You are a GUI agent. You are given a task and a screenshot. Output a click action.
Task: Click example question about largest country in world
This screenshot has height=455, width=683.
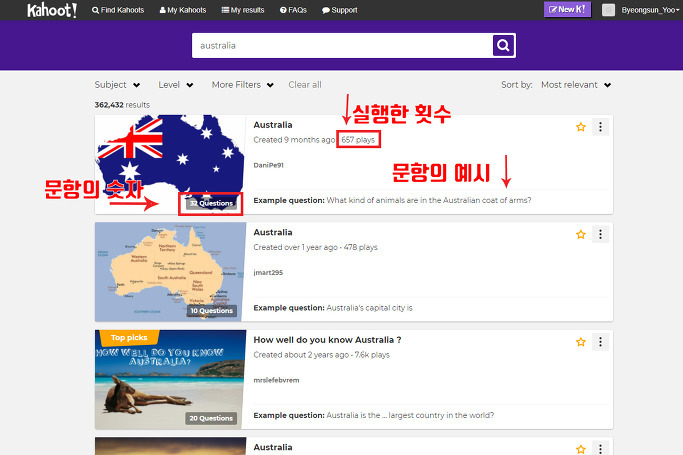(374, 415)
